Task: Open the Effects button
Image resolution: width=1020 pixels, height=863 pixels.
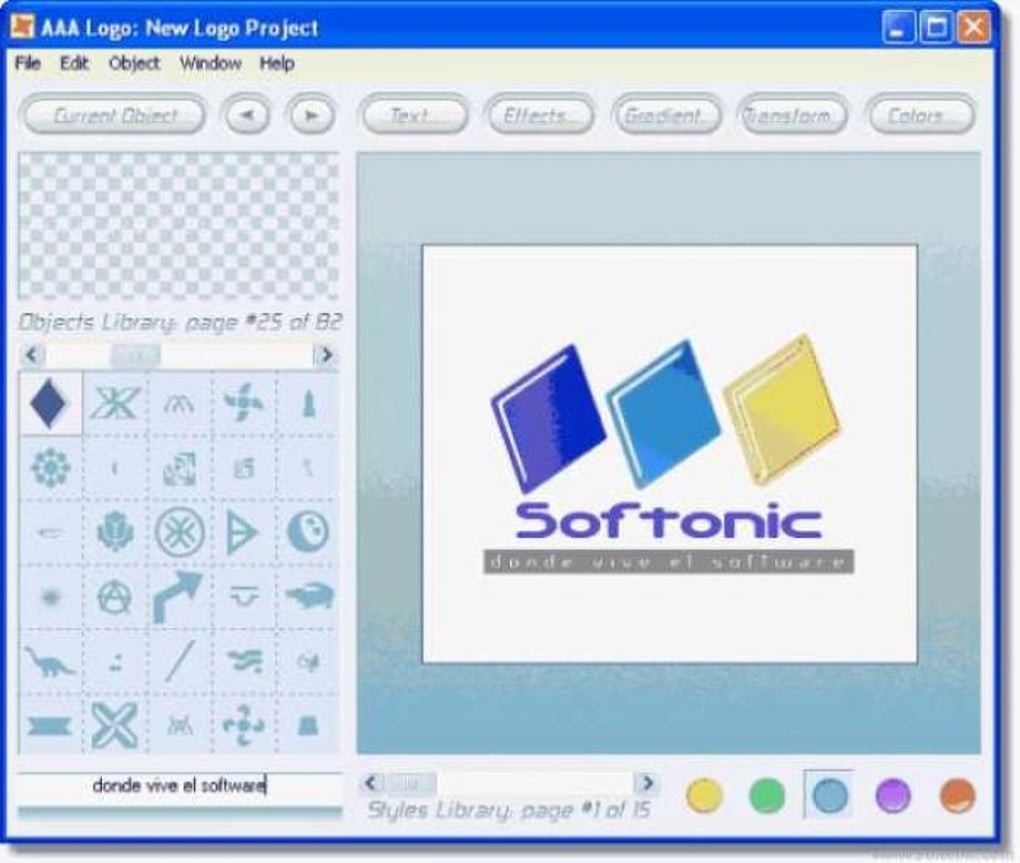Action: coord(539,115)
